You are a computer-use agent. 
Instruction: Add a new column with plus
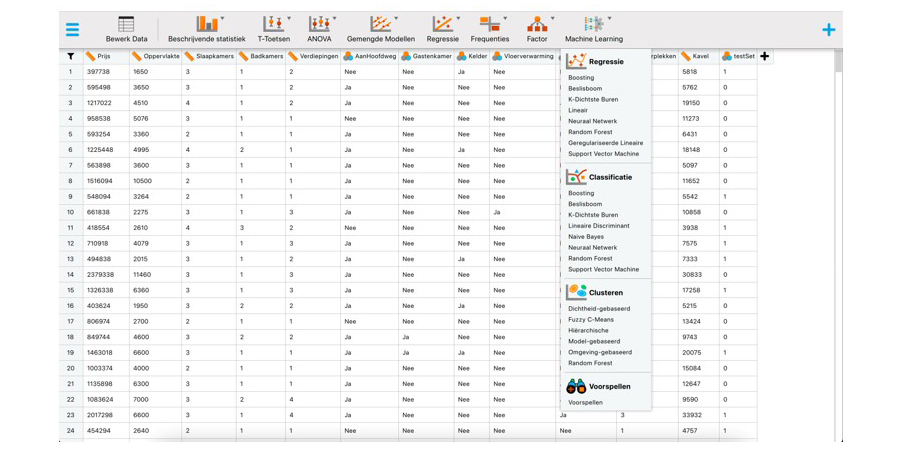tap(765, 57)
